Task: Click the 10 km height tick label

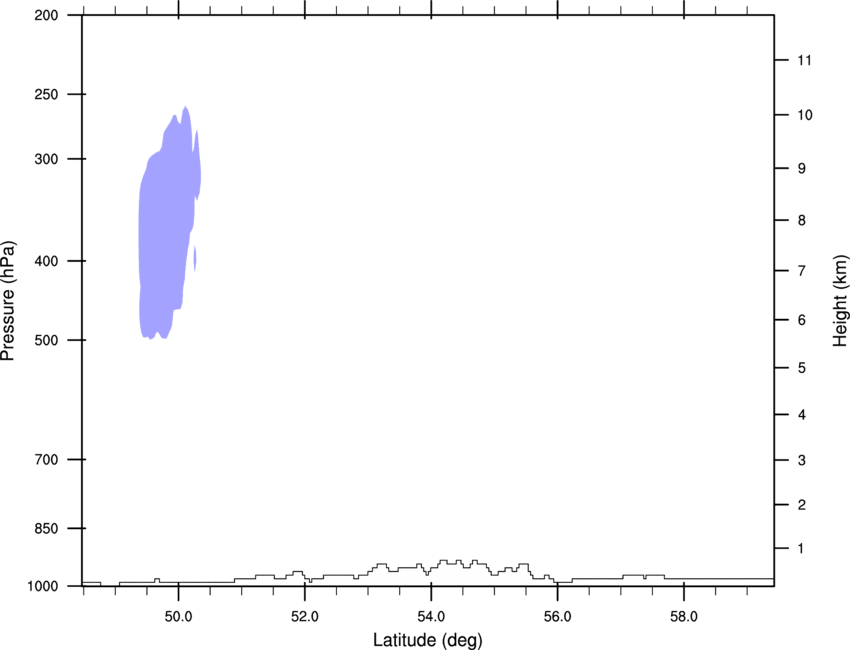Action: click(804, 115)
